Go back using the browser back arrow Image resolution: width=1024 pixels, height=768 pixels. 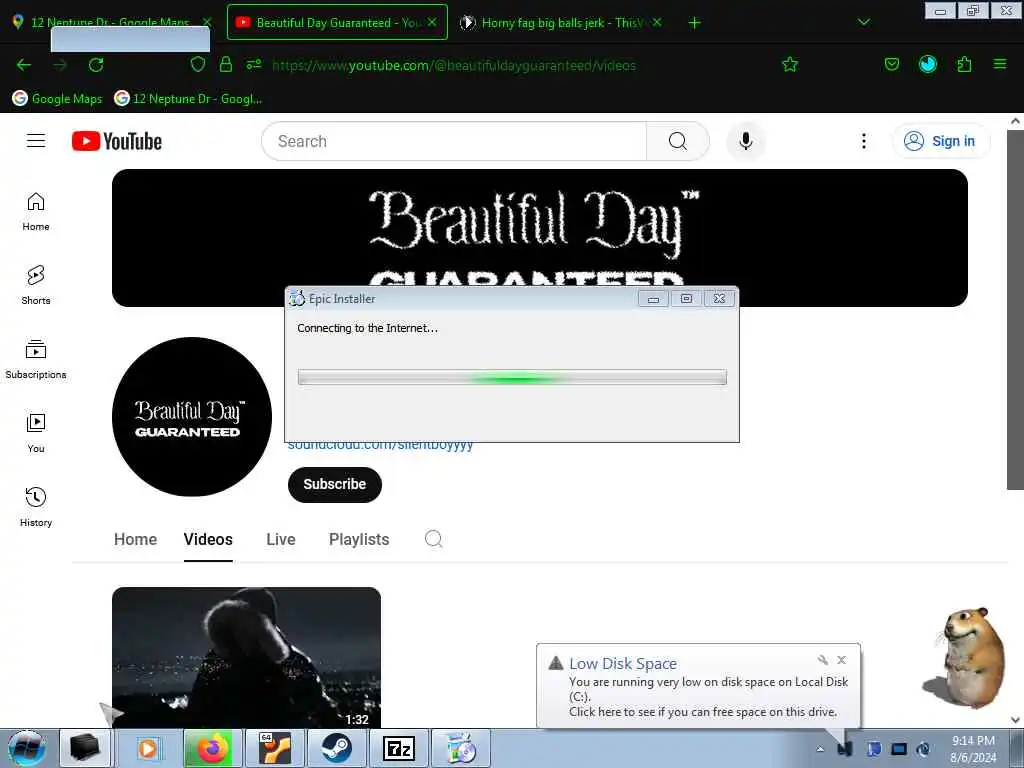pos(24,65)
